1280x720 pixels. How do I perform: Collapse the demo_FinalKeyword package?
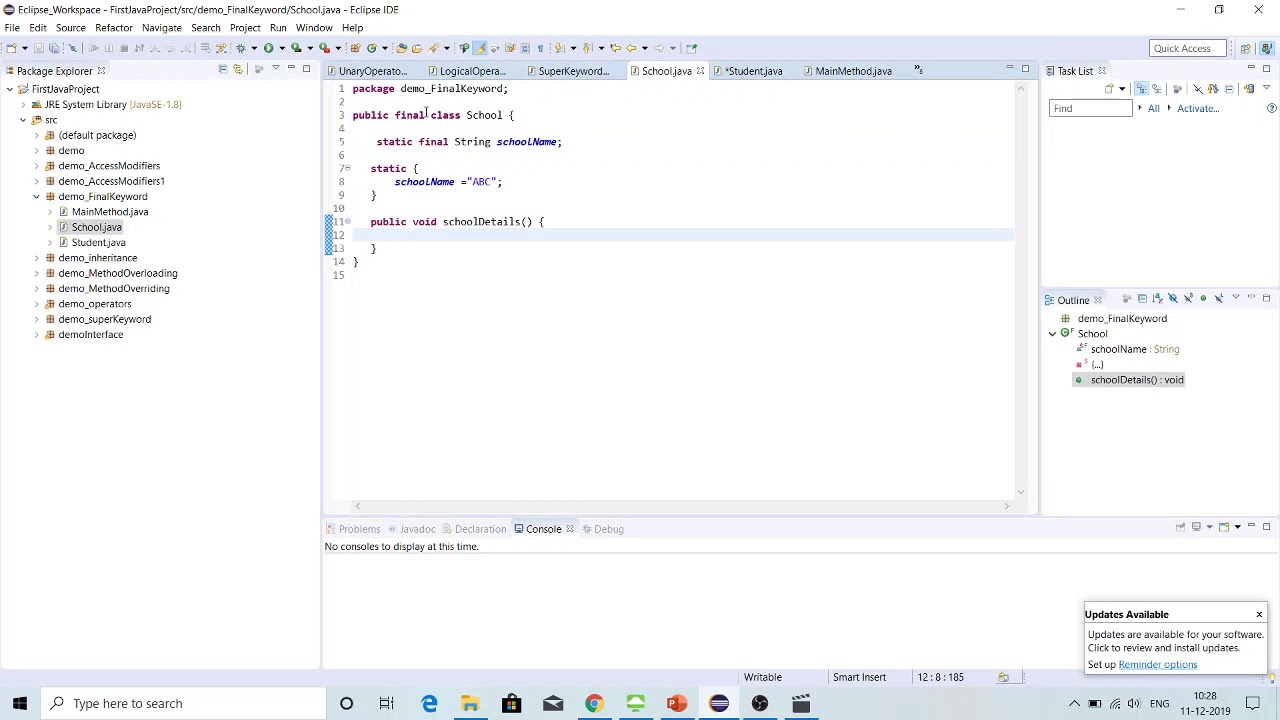click(x=37, y=197)
